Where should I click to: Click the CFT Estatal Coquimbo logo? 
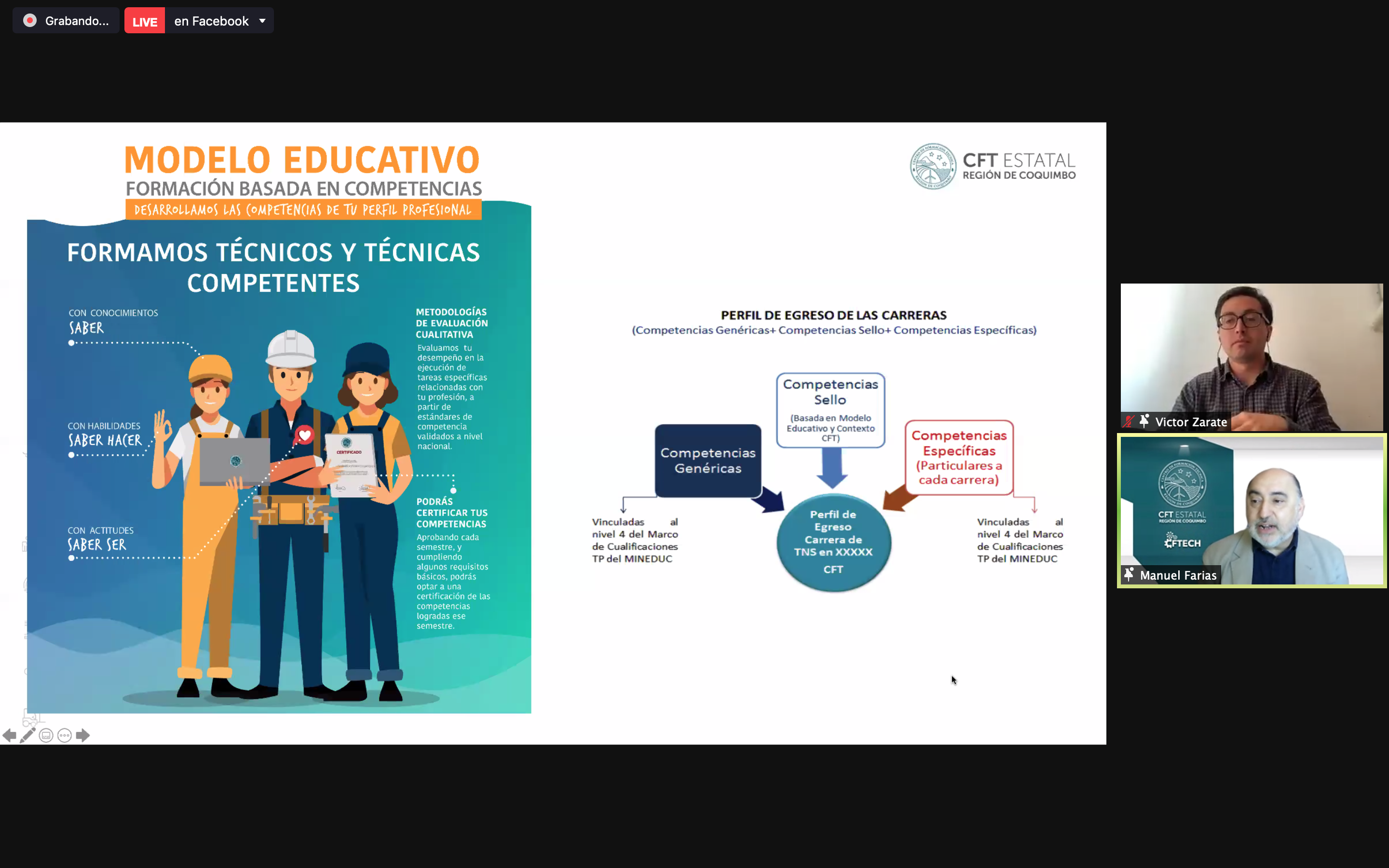[x=993, y=166]
